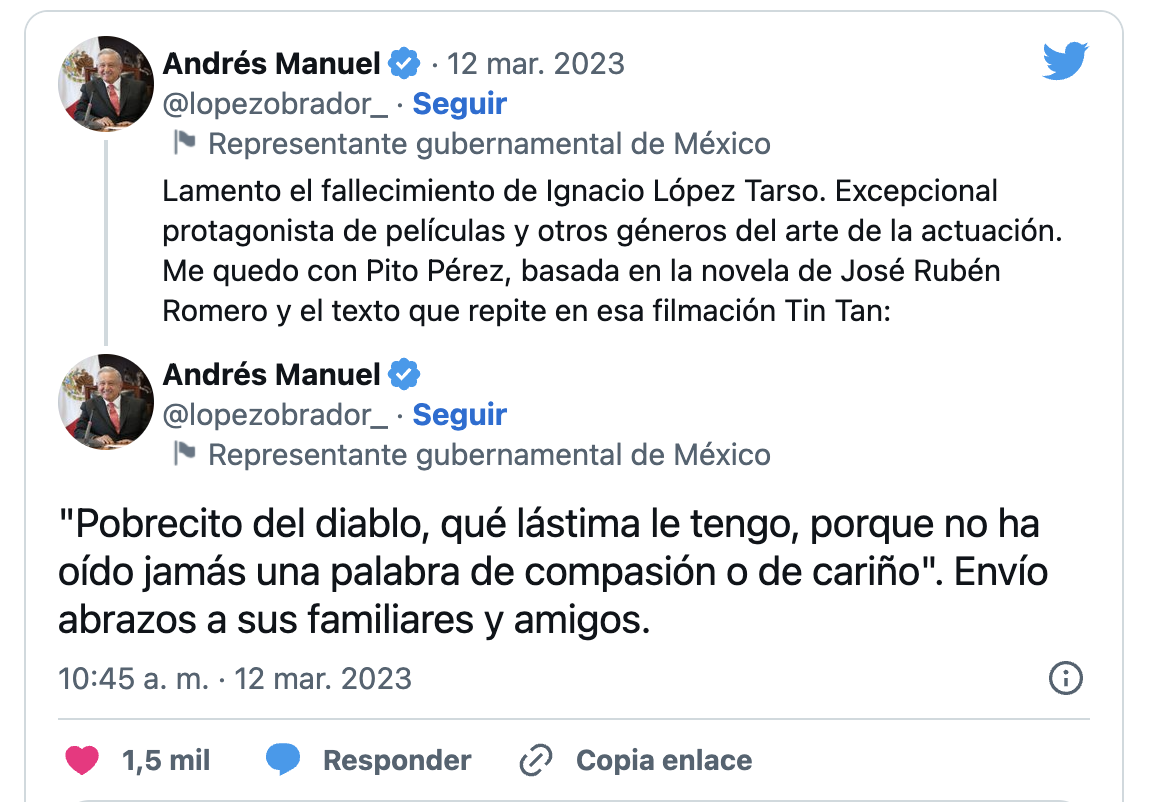Open the tweet info circle icon

pos(1066,678)
